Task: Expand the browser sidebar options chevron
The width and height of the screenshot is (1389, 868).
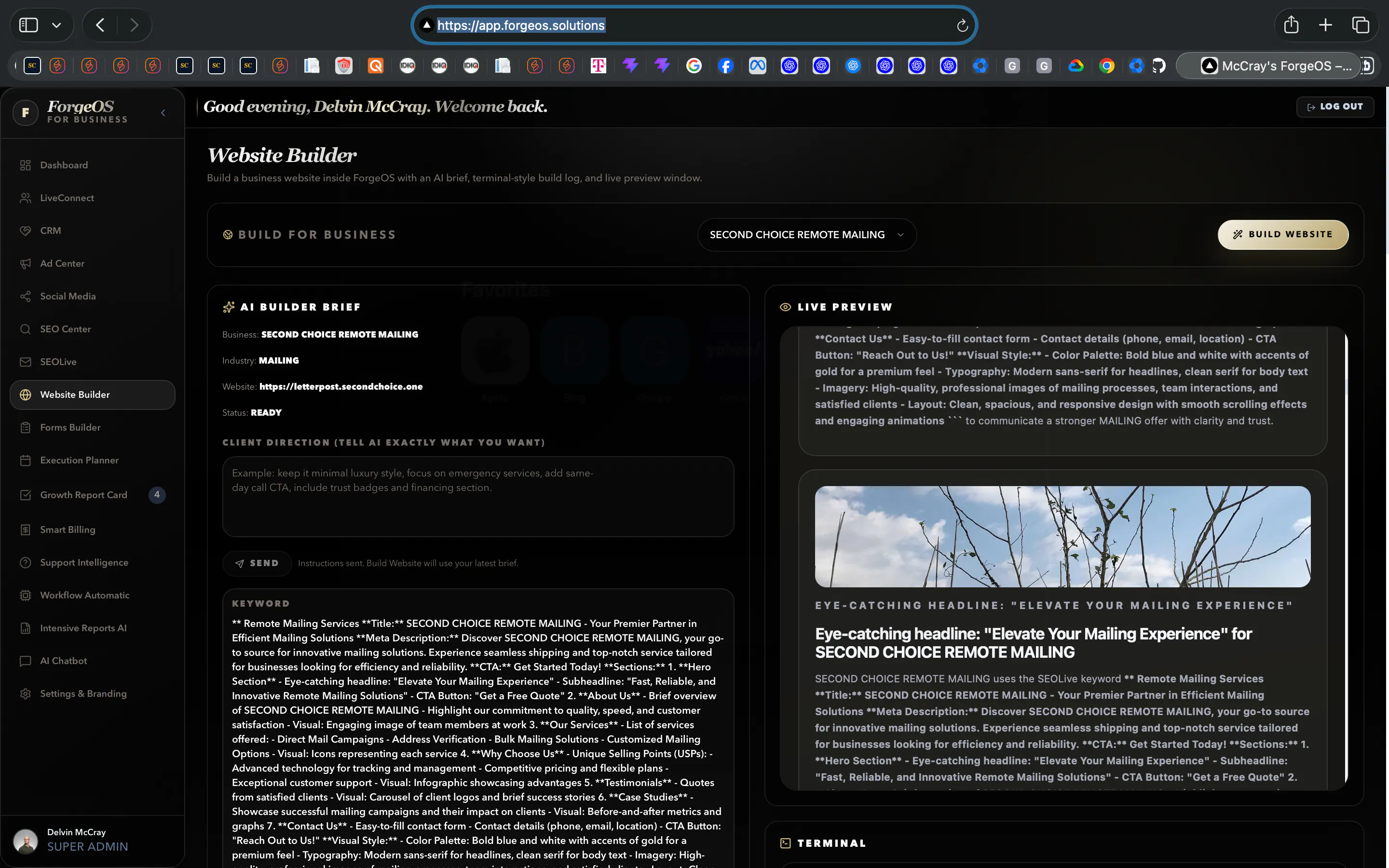Action: (x=56, y=25)
